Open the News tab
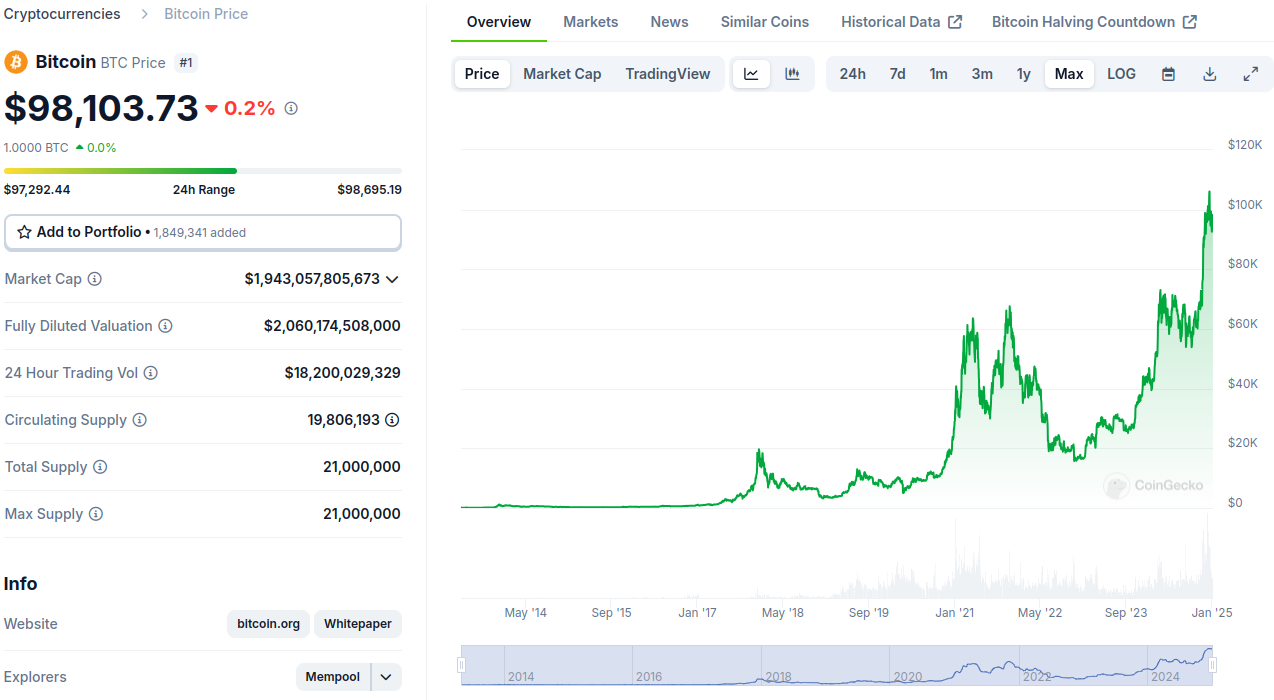 (x=668, y=21)
